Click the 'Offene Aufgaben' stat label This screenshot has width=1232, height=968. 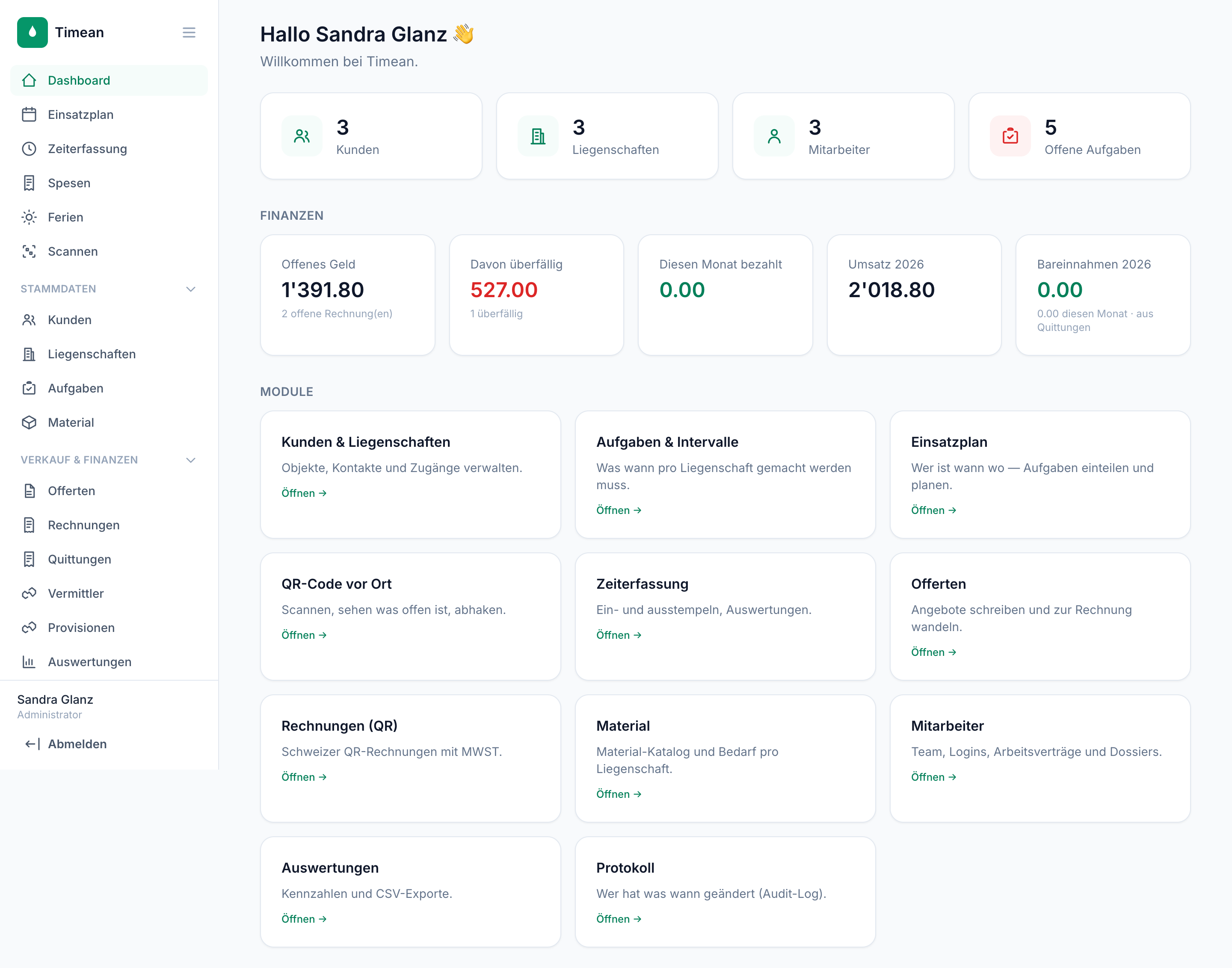coord(1092,150)
